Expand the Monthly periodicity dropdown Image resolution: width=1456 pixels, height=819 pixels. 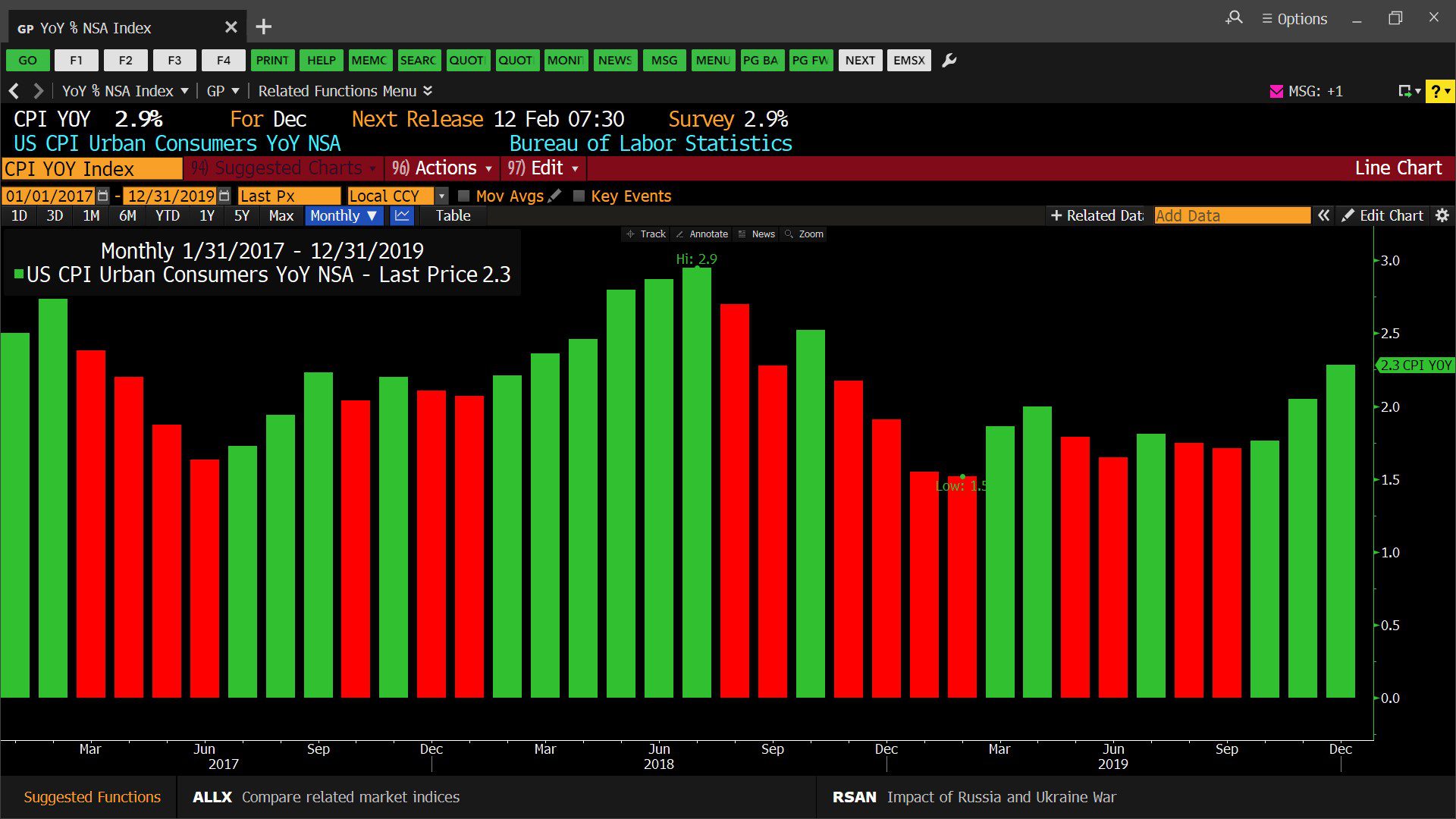tap(344, 216)
